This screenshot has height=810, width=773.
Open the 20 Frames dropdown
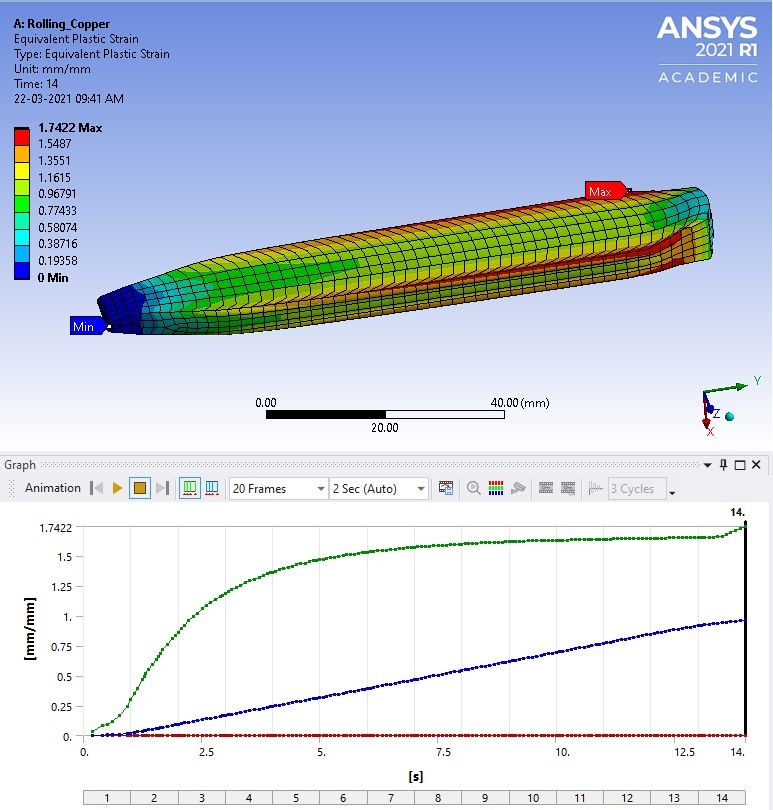pyautogui.click(x=320, y=488)
